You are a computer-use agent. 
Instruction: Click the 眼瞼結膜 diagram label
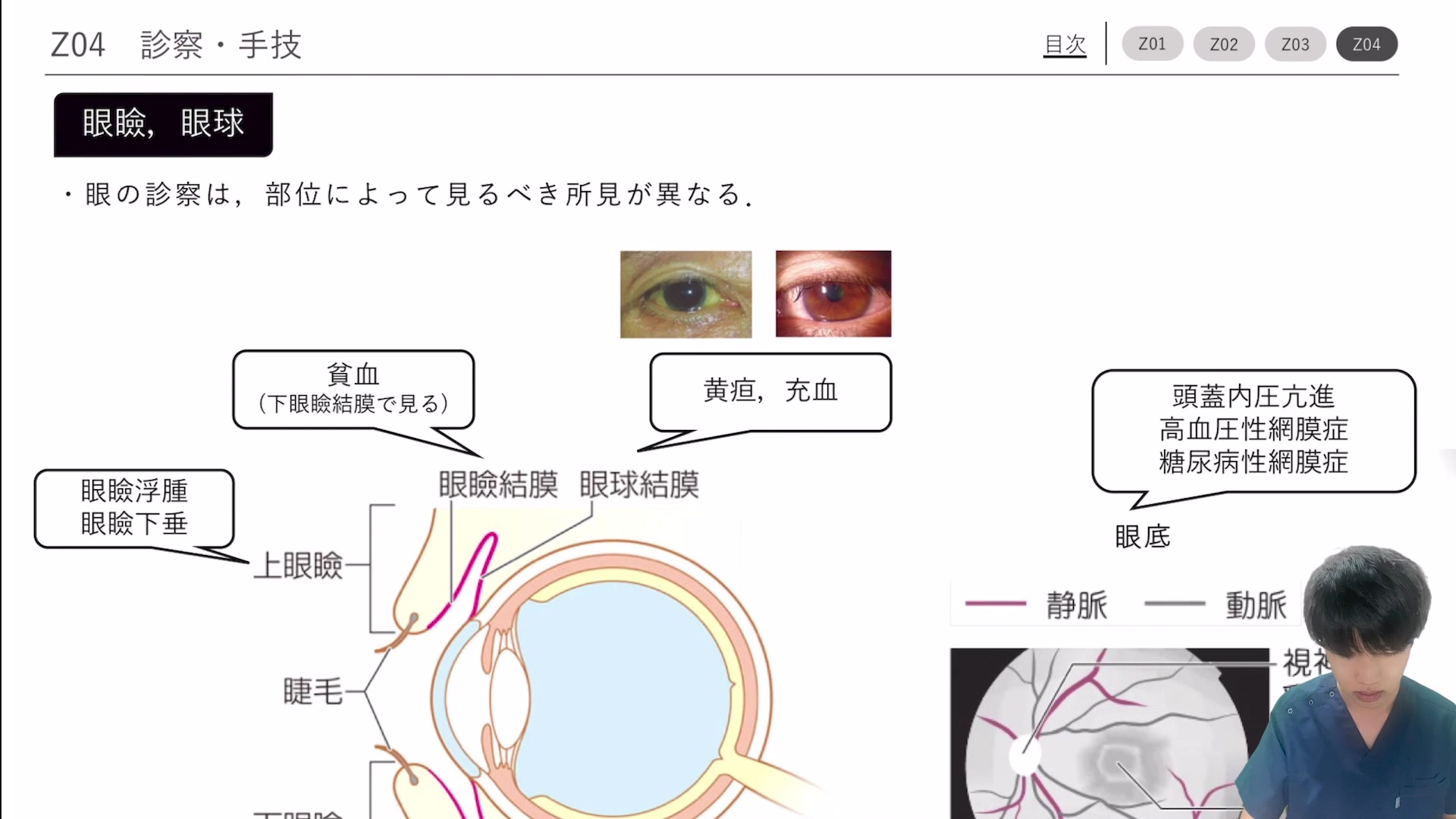point(498,485)
